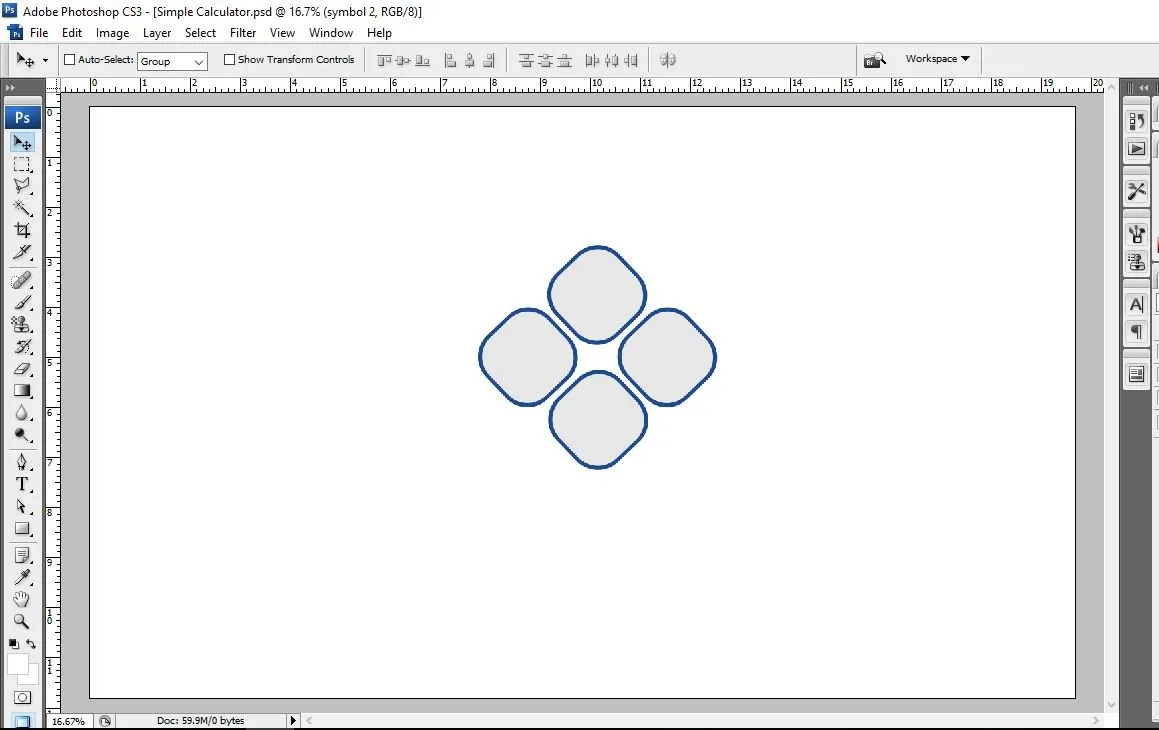Open the Character panel icon
Viewport: 1159px width, 730px height.
(1137, 304)
